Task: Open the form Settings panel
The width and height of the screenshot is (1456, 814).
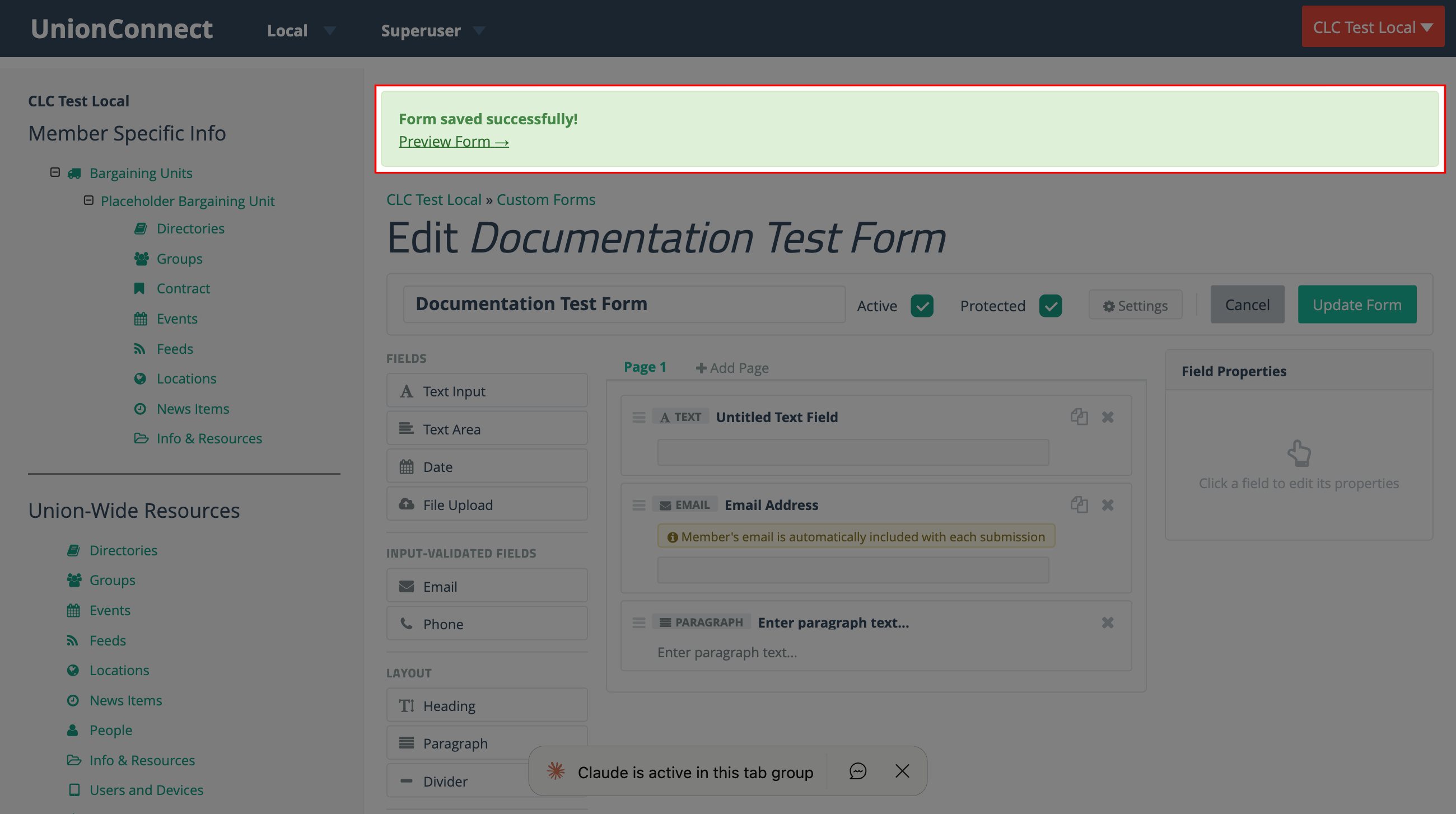Action: tap(1135, 305)
